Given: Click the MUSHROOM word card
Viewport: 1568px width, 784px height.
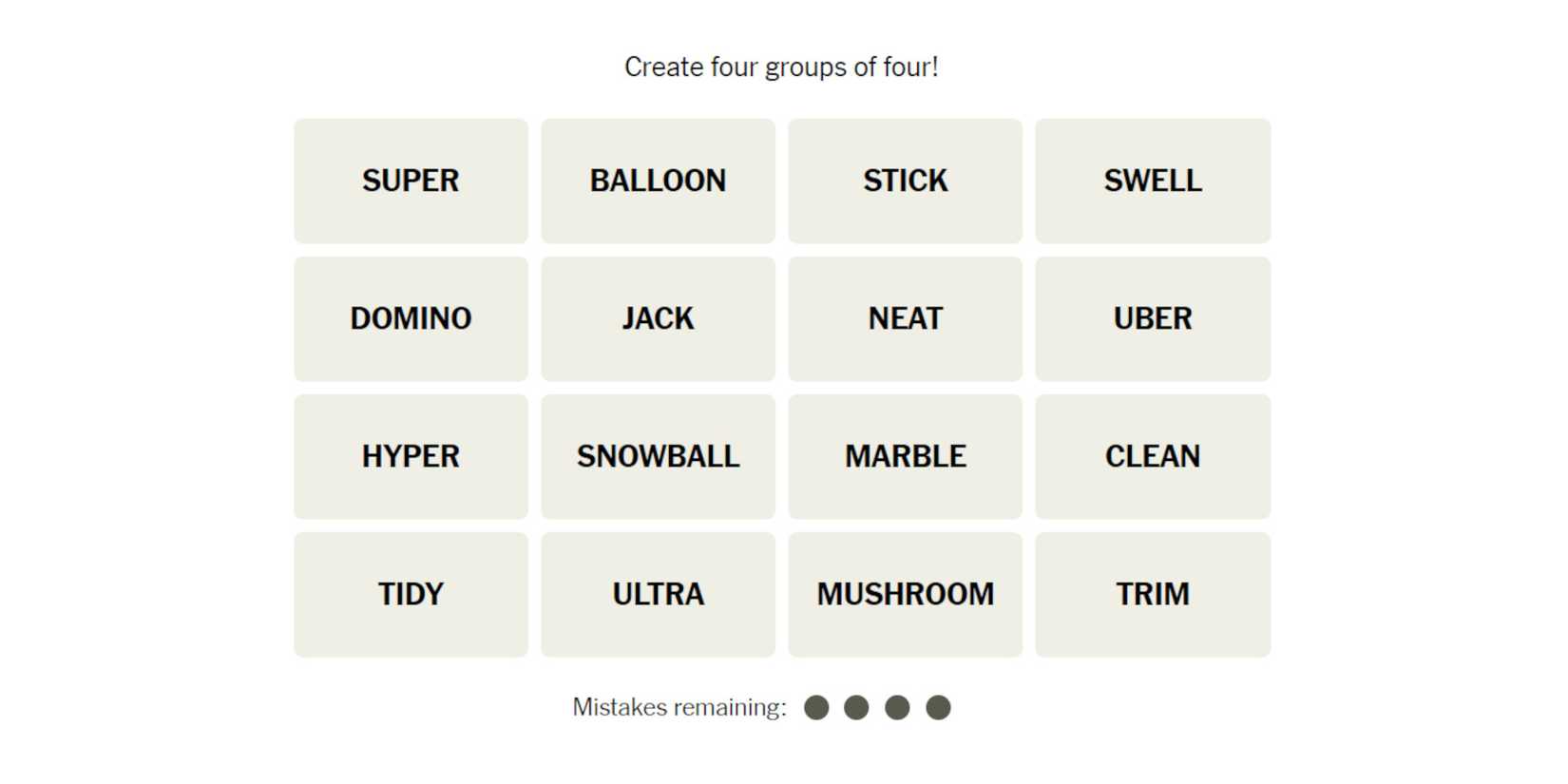Looking at the screenshot, I should (905, 594).
